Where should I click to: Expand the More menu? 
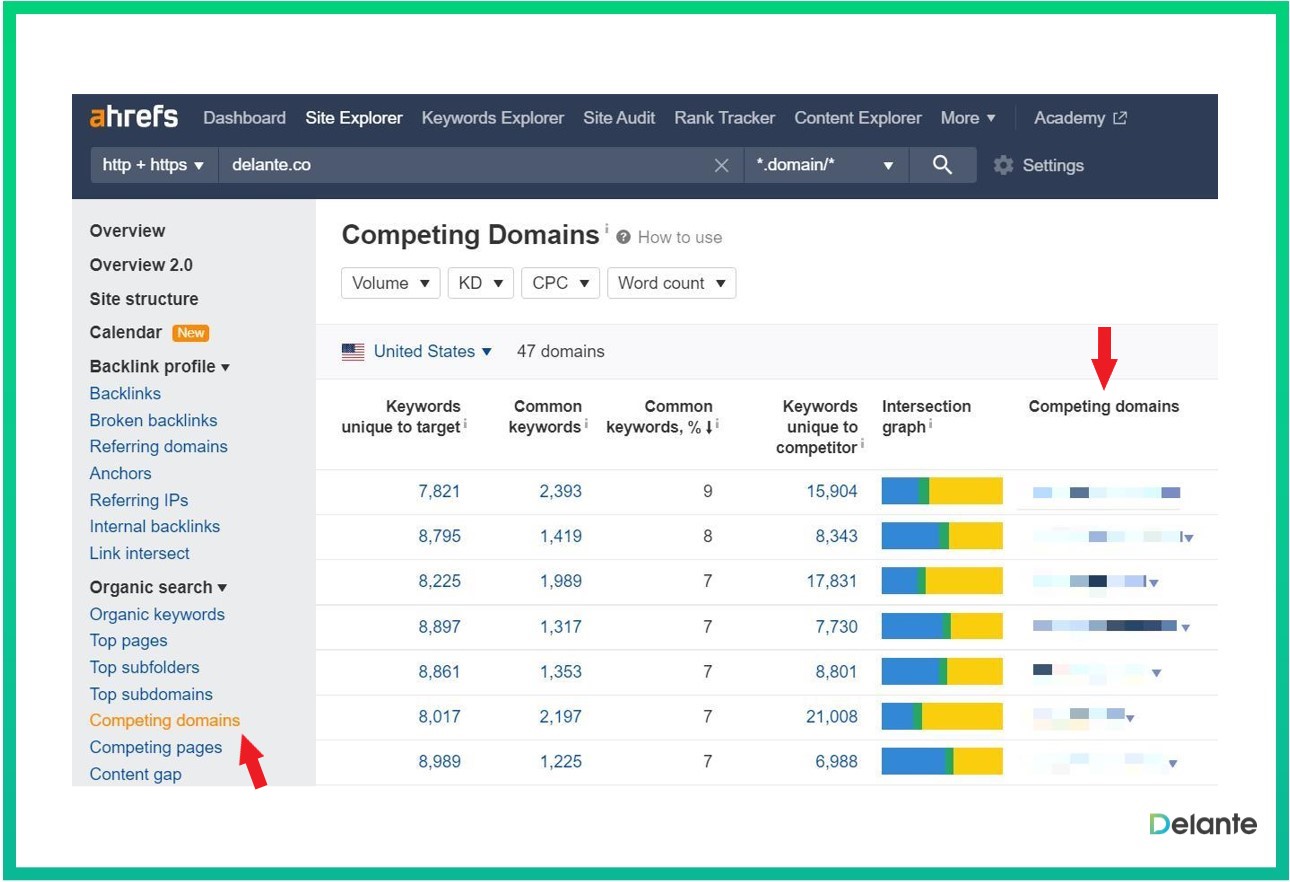pos(968,118)
